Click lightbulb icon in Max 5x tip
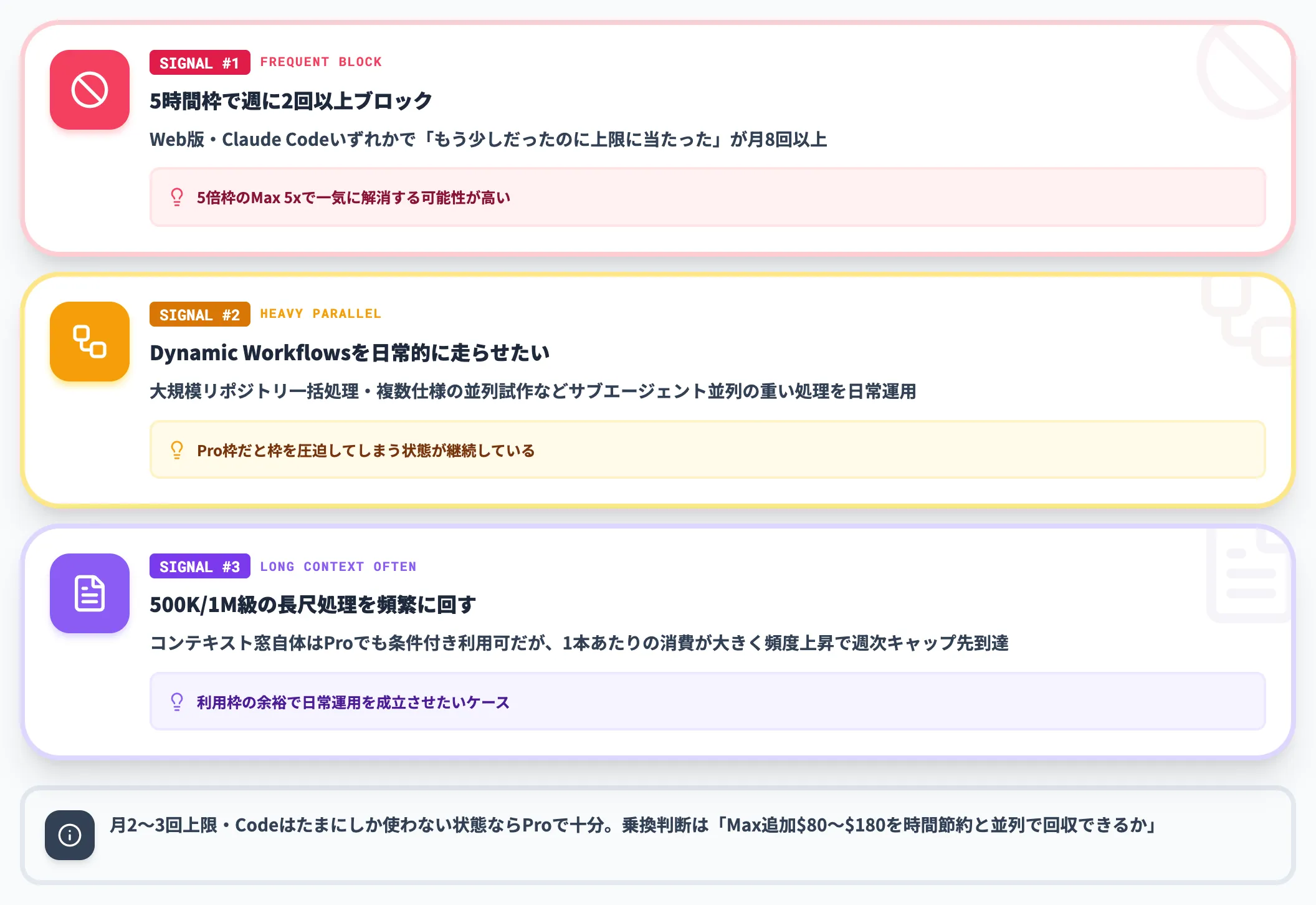The height and width of the screenshot is (905, 1316). tap(177, 198)
